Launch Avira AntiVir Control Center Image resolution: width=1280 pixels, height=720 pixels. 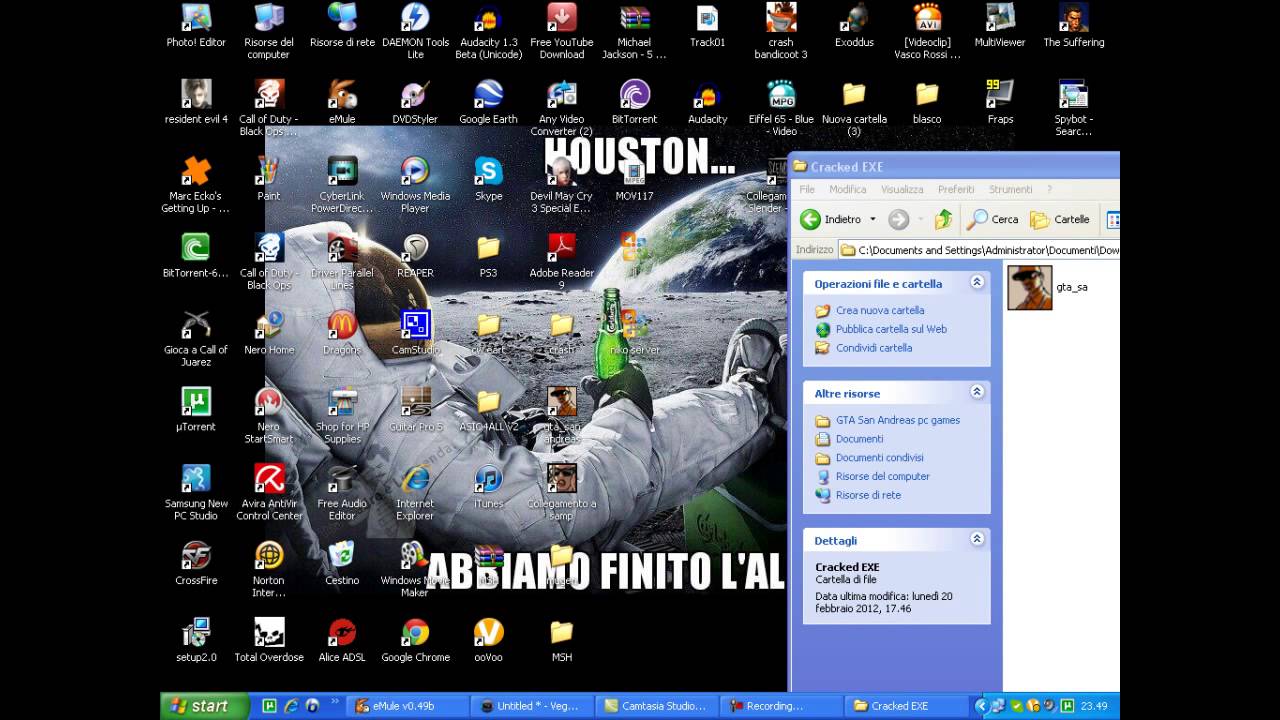269,479
